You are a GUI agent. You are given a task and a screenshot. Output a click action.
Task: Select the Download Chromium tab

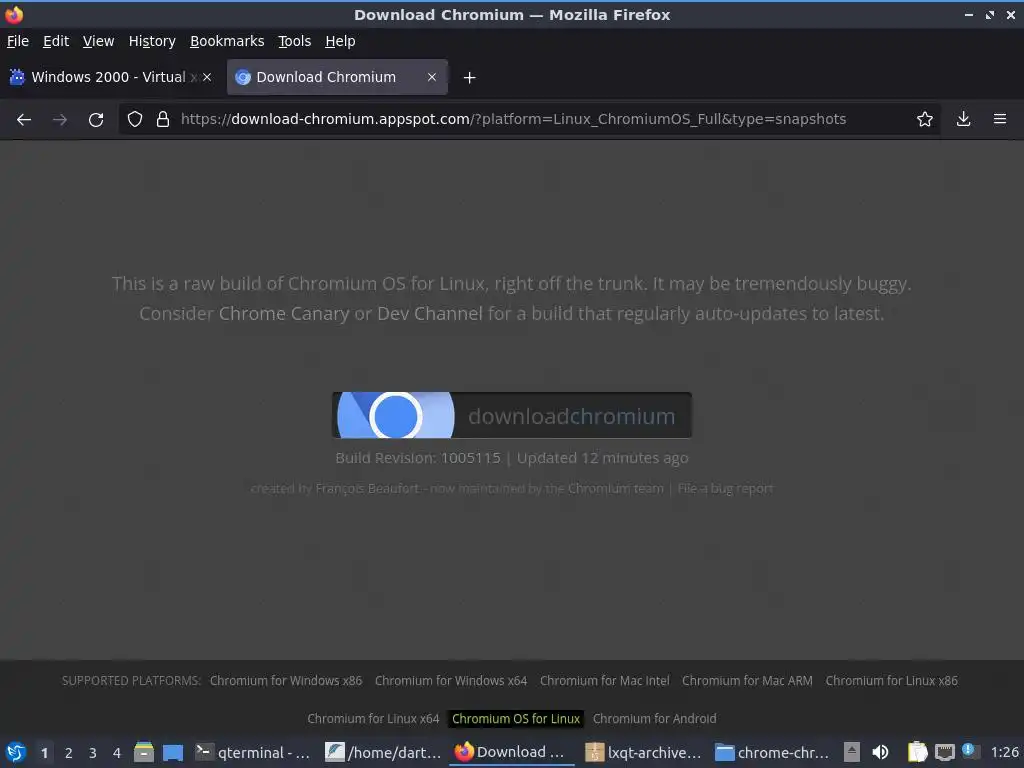tap(337, 77)
